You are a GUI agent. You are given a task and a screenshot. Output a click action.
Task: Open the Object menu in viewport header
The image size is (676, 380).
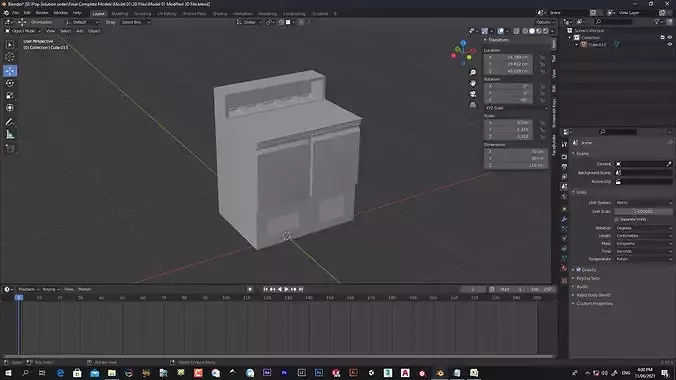[x=94, y=31]
